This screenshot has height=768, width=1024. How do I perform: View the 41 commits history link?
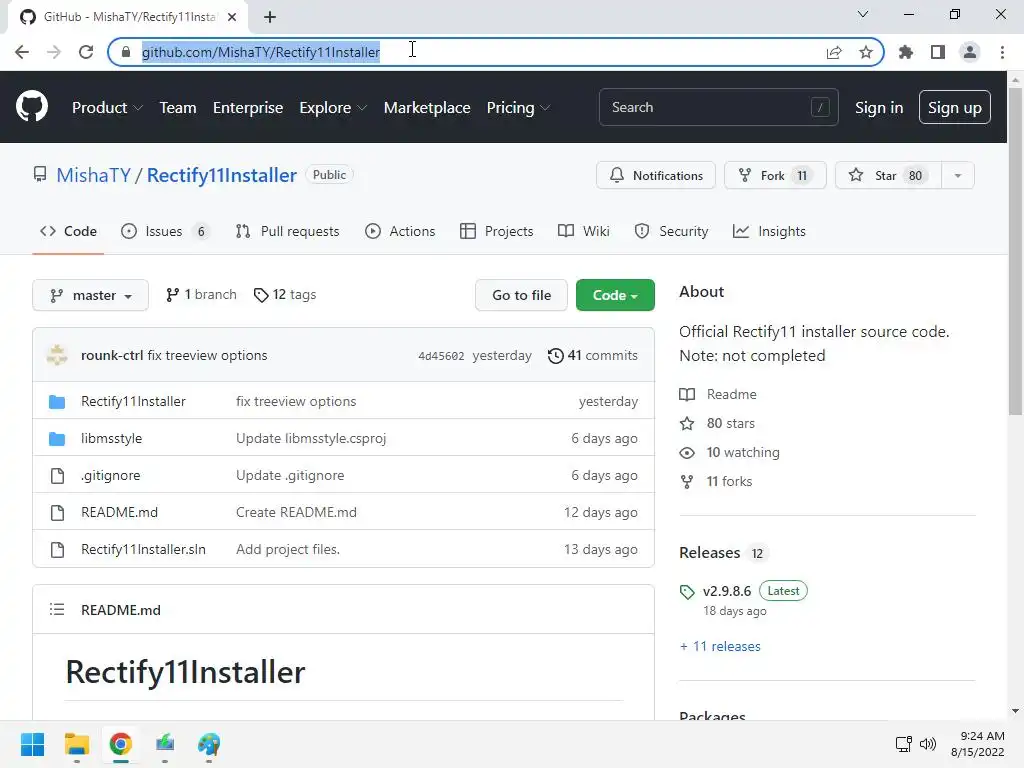coord(592,355)
